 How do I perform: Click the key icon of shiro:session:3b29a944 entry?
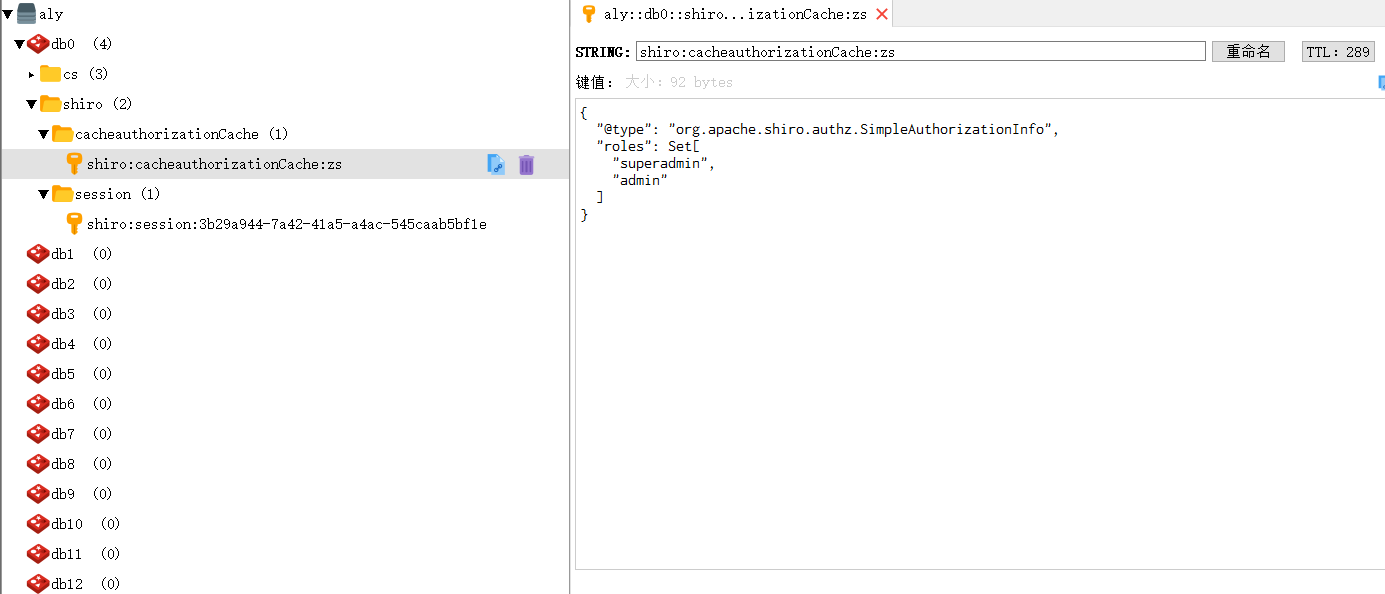tap(73, 223)
